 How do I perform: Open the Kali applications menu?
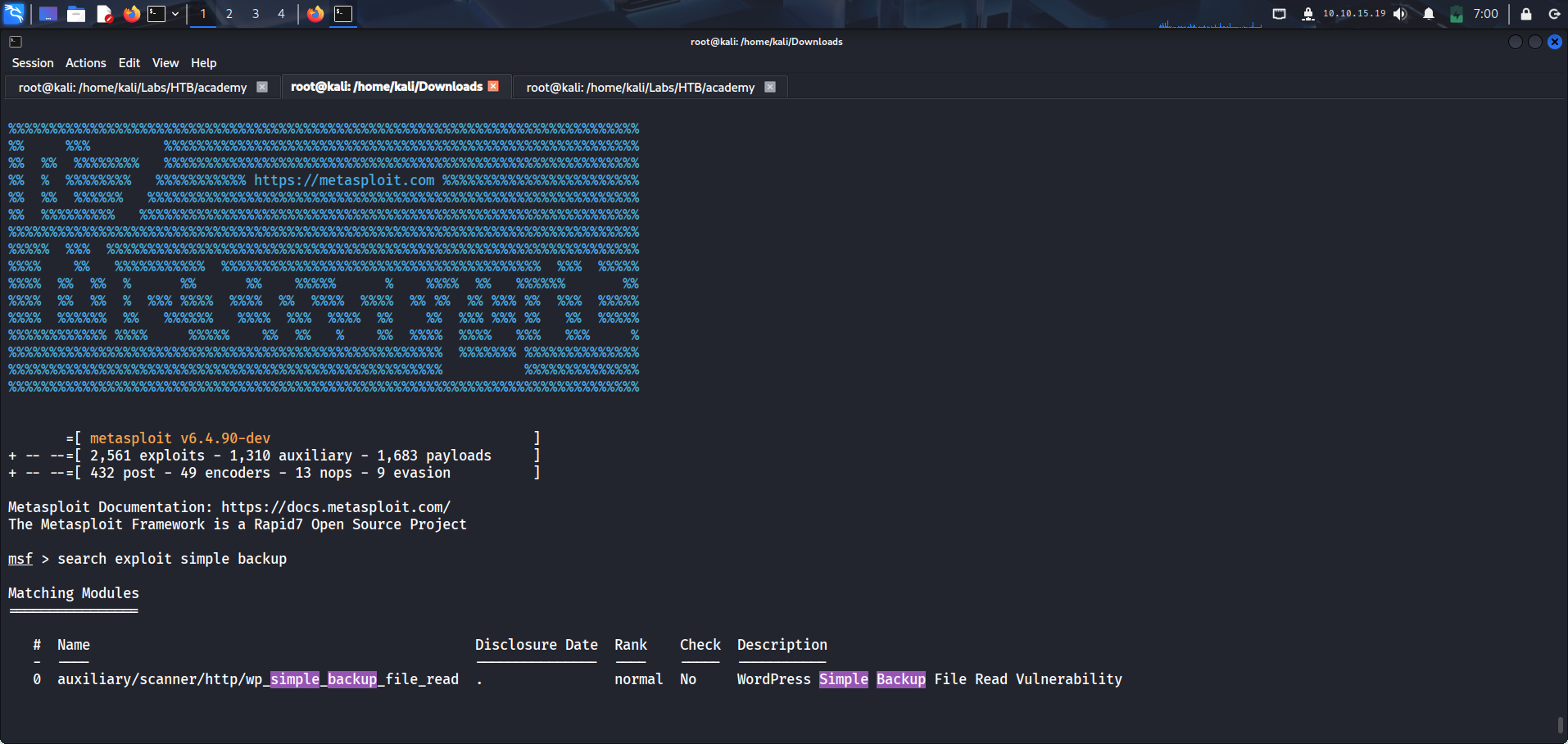pos(15,14)
